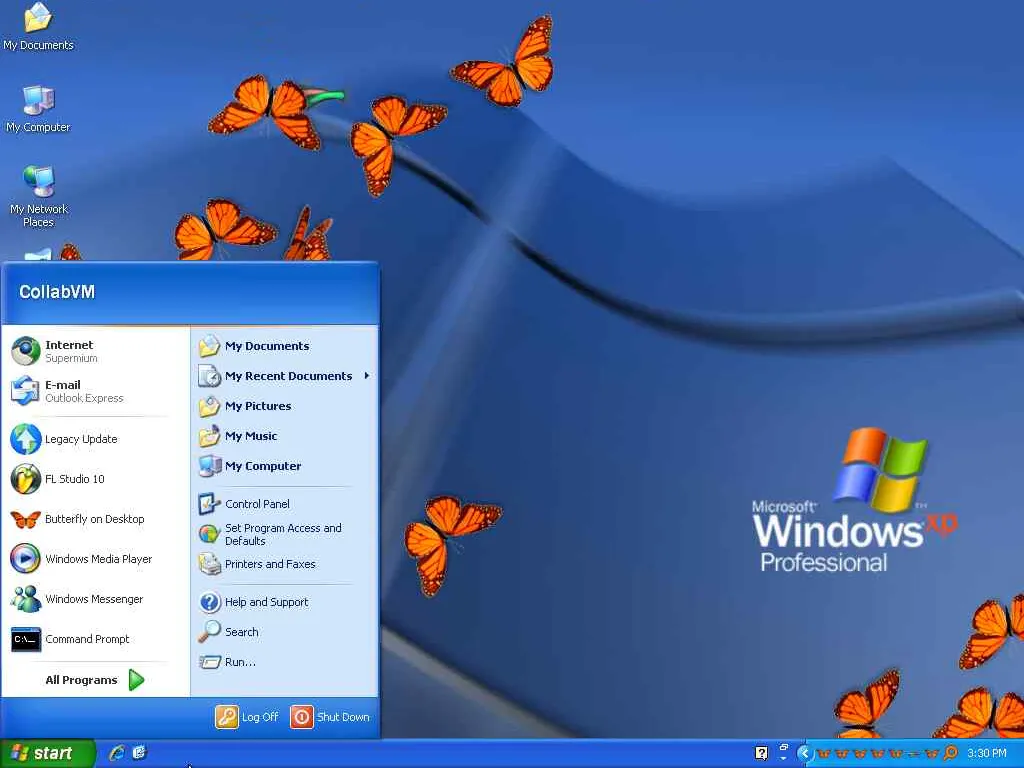
Task: Open Printers and Faxes
Action: (285, 564)
